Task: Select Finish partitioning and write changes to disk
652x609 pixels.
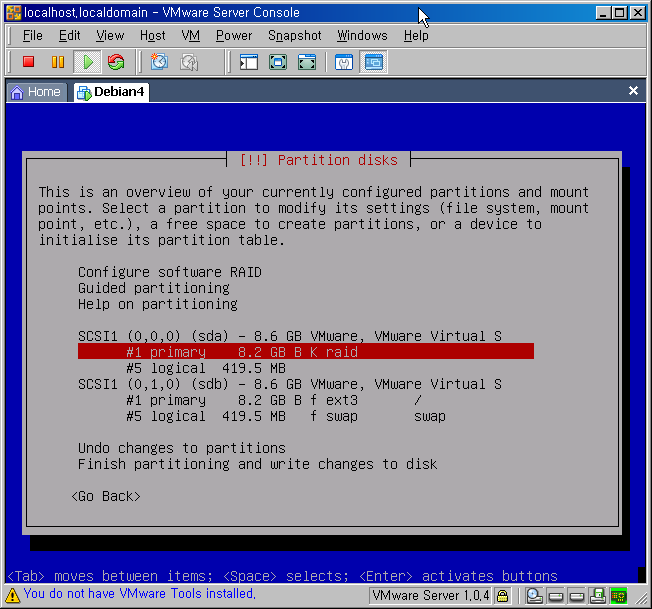Action: click(x=257, y=464)
